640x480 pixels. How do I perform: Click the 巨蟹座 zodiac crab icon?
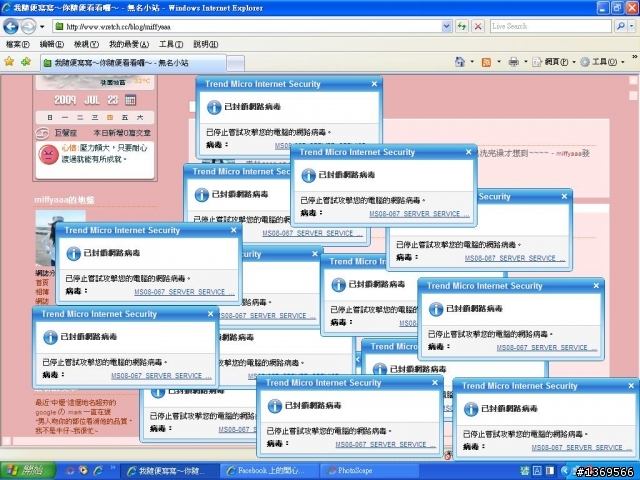(42, 133)
